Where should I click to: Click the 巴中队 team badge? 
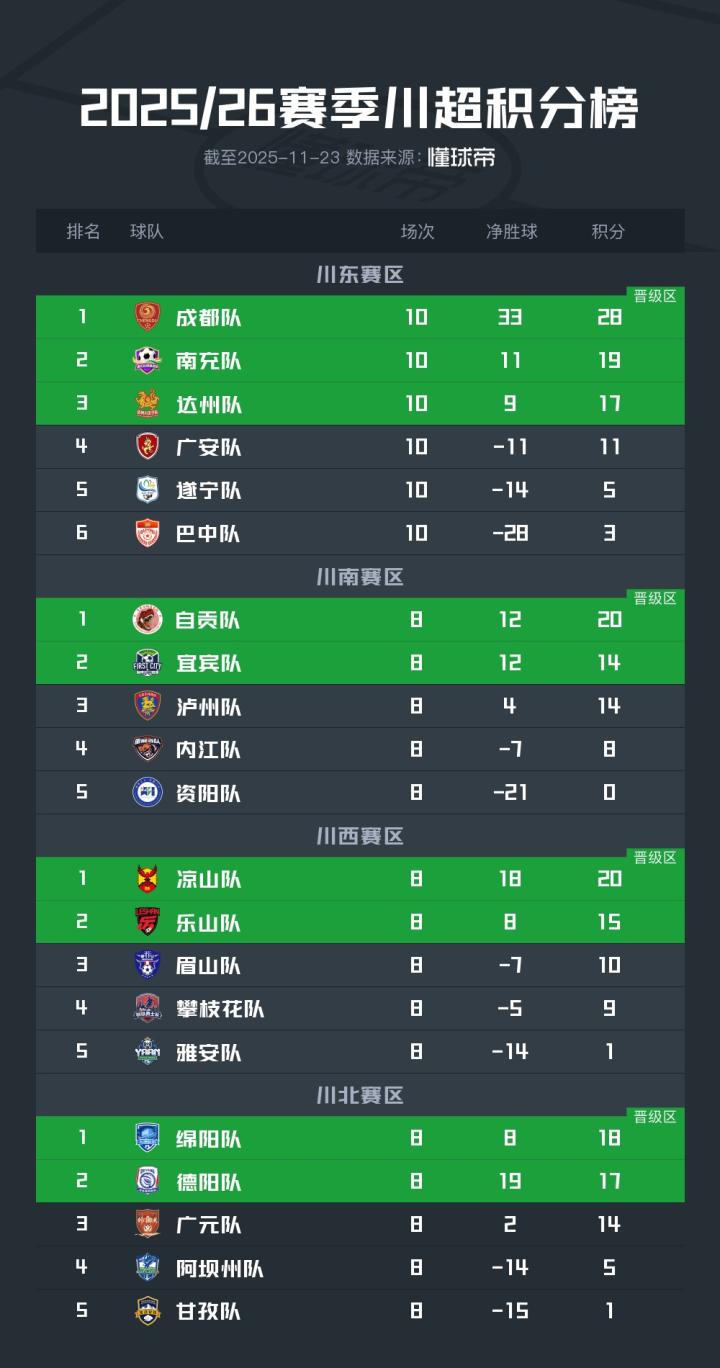148,533
